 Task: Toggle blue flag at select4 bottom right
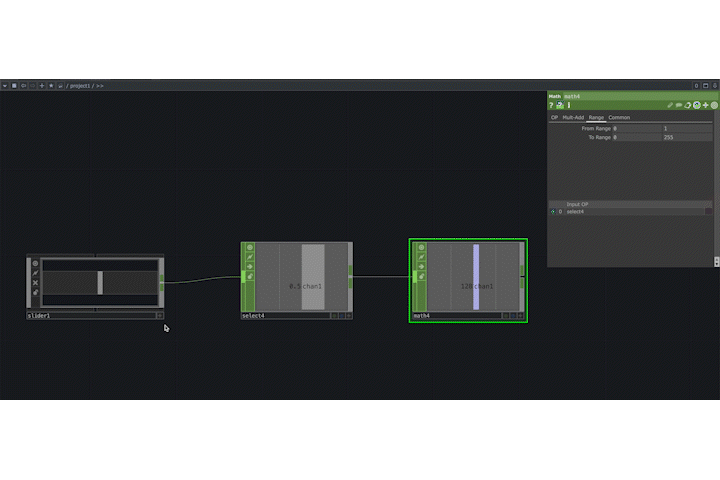342,316
